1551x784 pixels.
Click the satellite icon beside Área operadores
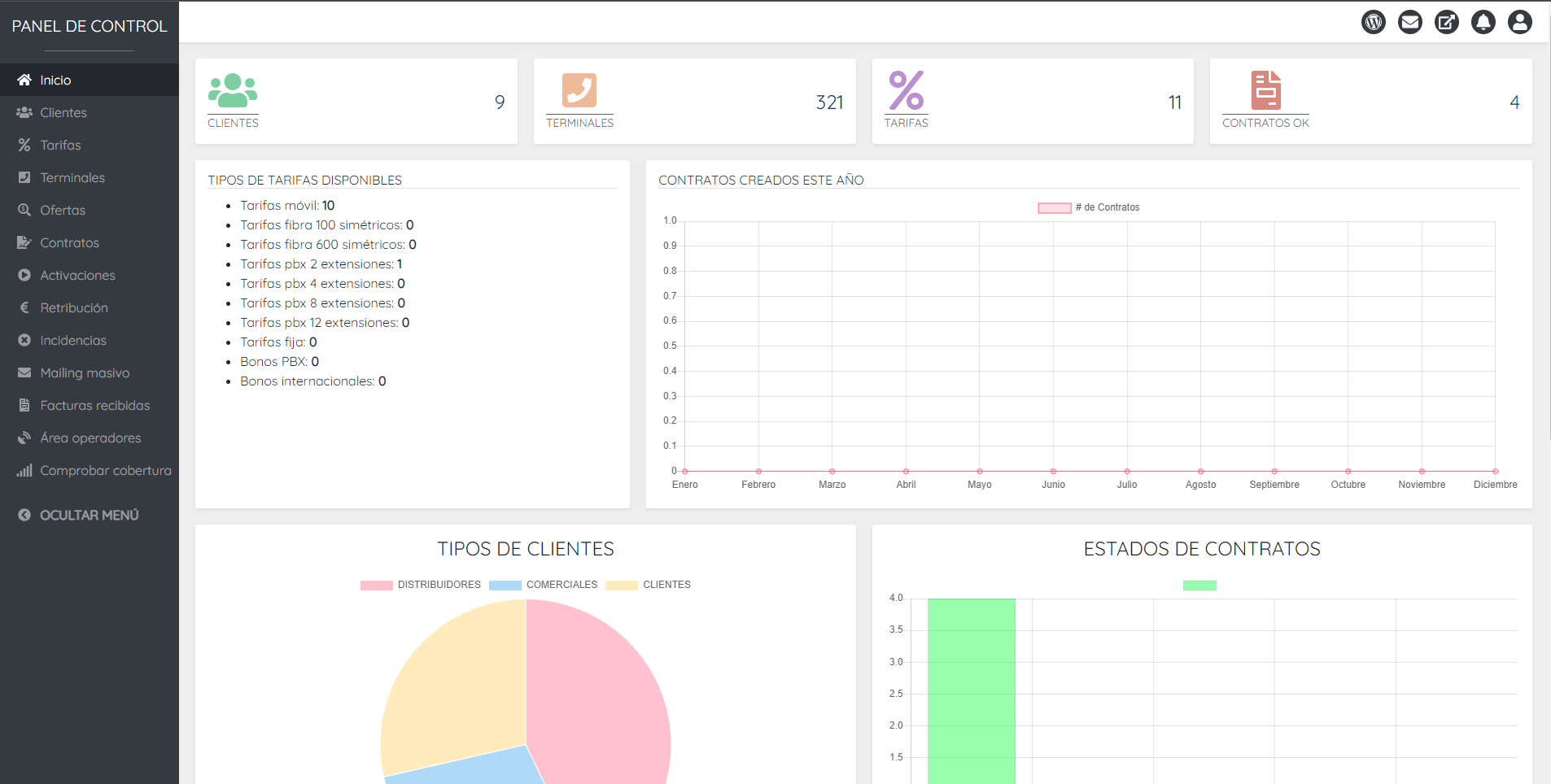(x=24, y=438)
